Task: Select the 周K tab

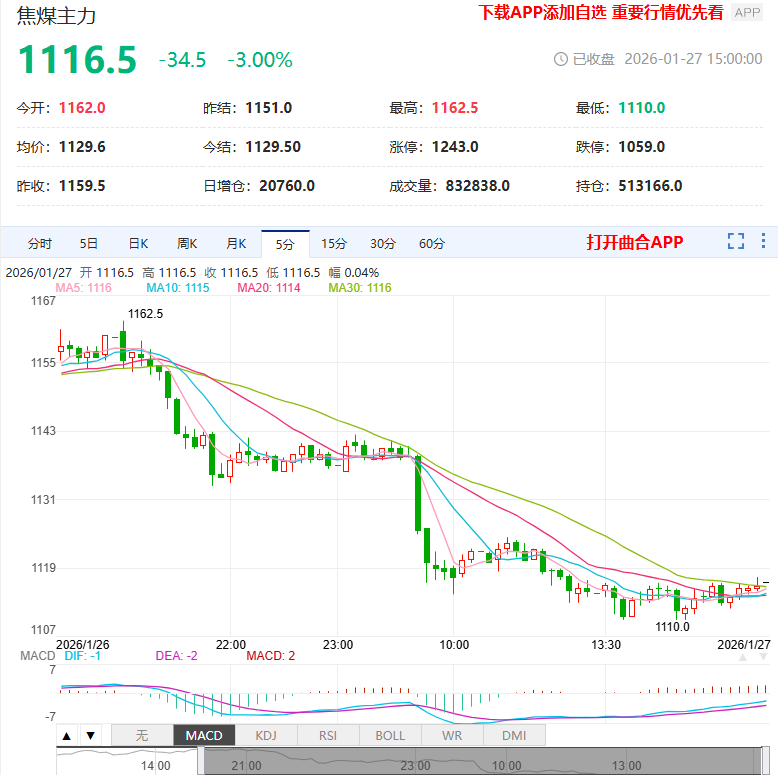Action: (x=187, y=244)
